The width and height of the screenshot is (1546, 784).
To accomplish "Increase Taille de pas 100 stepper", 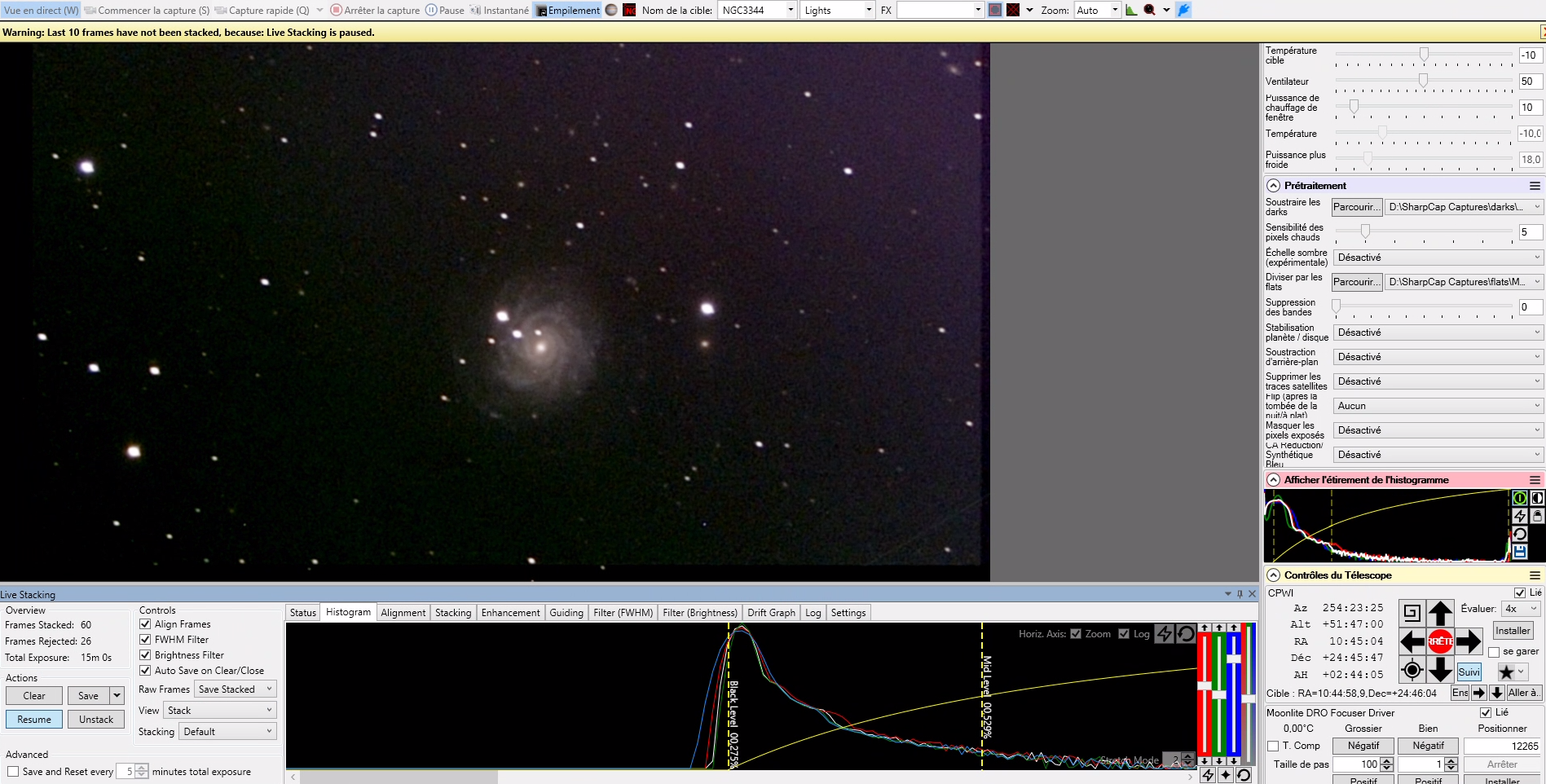I will (1387, 760).
